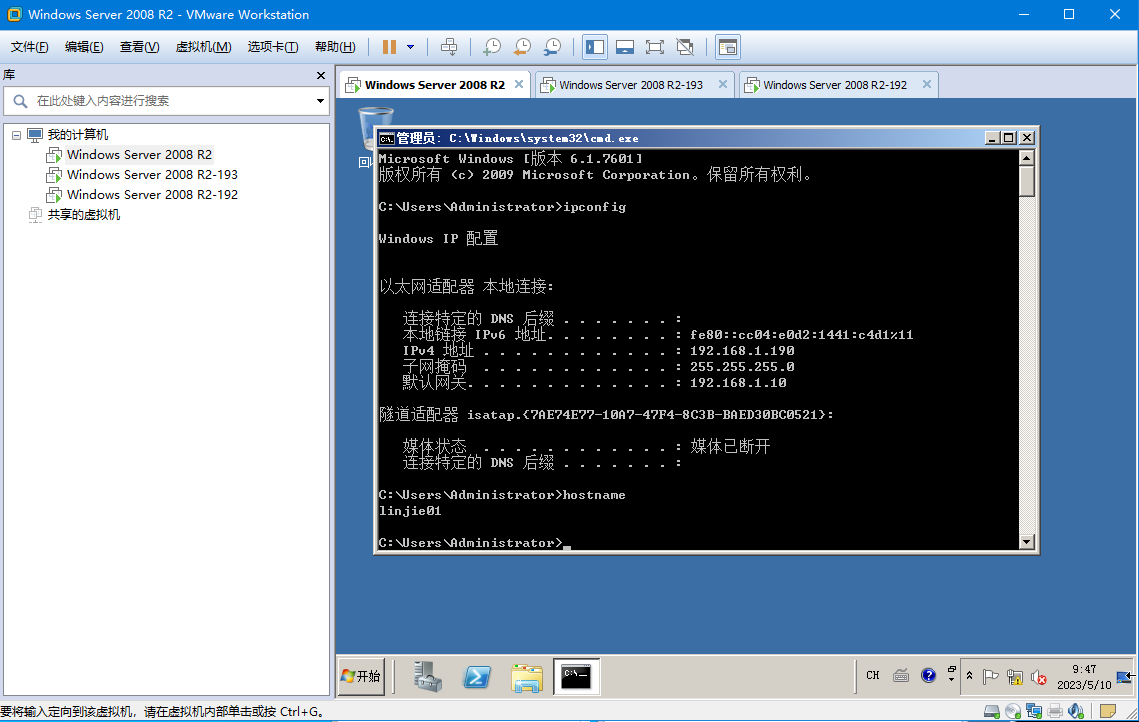1139x722 pixels.
Task: Open the 编辑(E) menu
Action: [x=84, y=47]
